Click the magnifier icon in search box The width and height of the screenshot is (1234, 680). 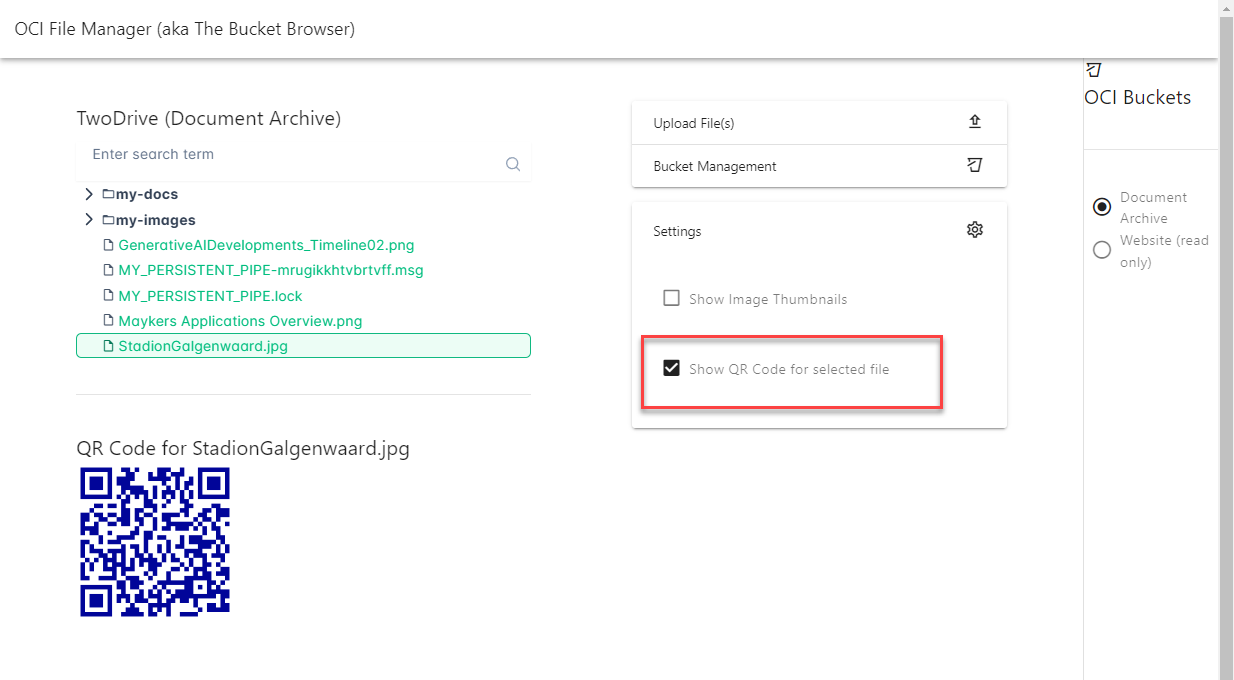click(513, 164)
